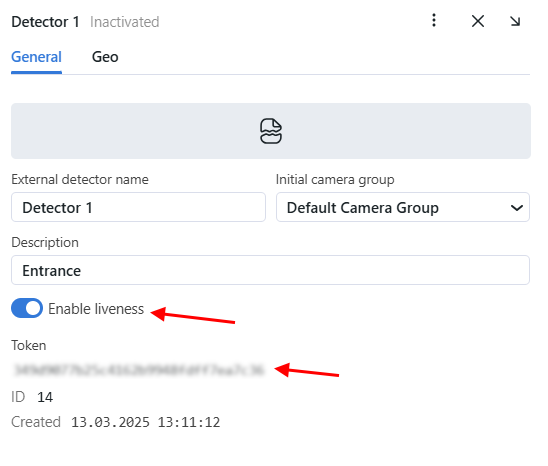This screenshot has height=466, width=548.
Task: Click the broken image placeholder icon
Action: 271,131
